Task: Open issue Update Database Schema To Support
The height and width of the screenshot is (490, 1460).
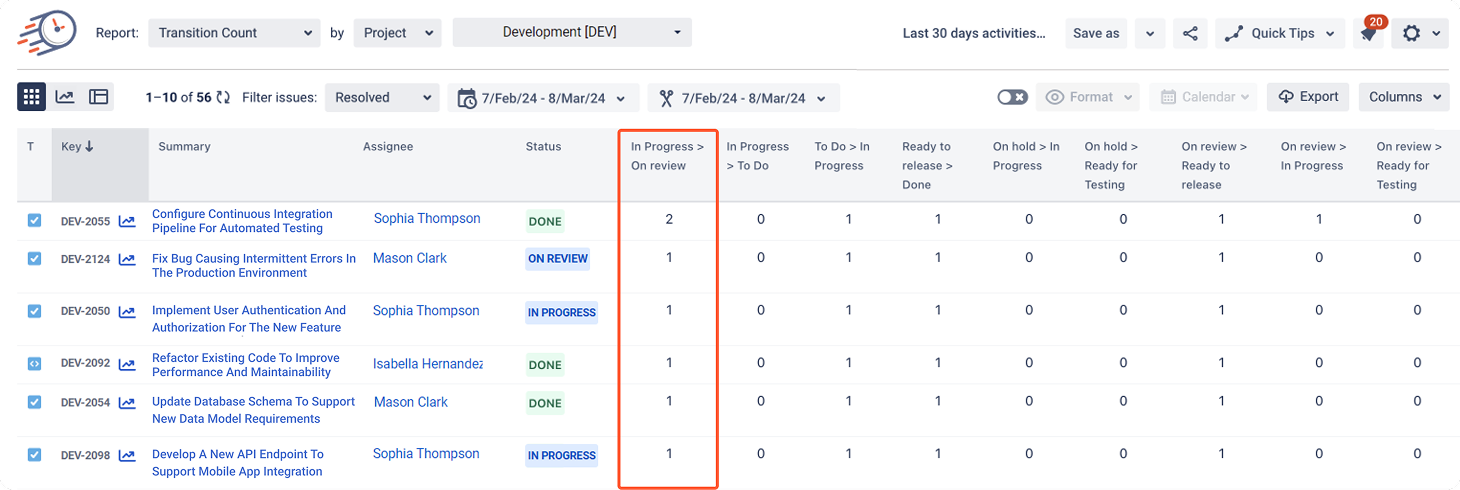Action: (x=253, y=410)
